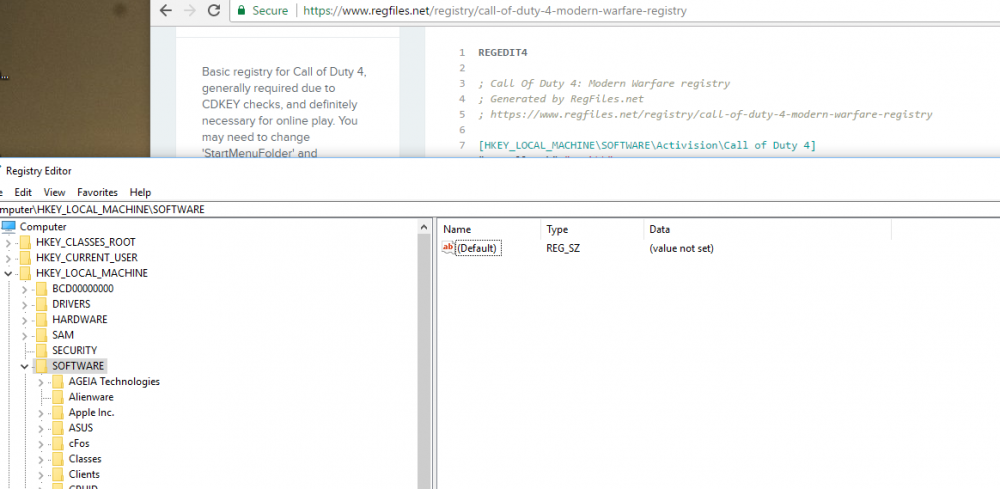Select the Alienware folder icon
1000x489 pixels.
click(x=58, y=397)
